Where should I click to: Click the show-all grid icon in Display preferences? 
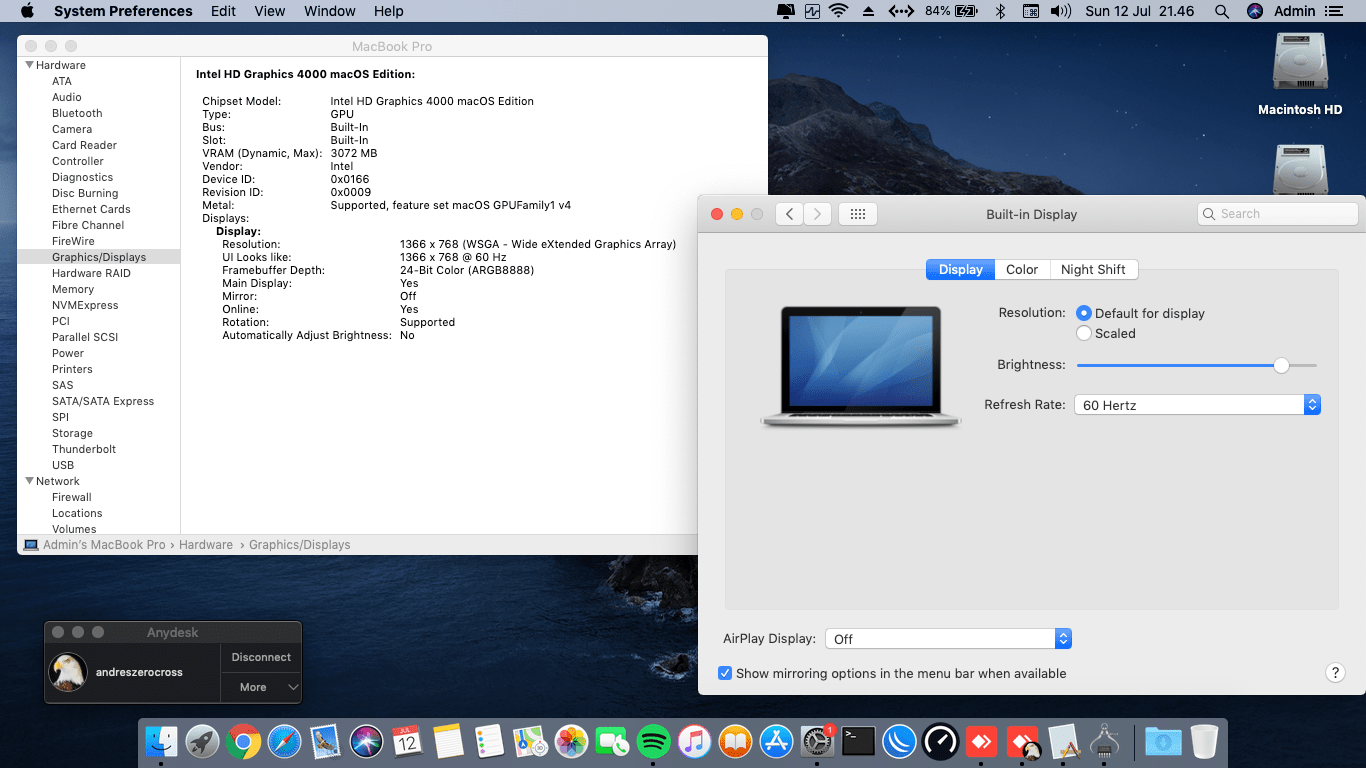tap(857, 214)
